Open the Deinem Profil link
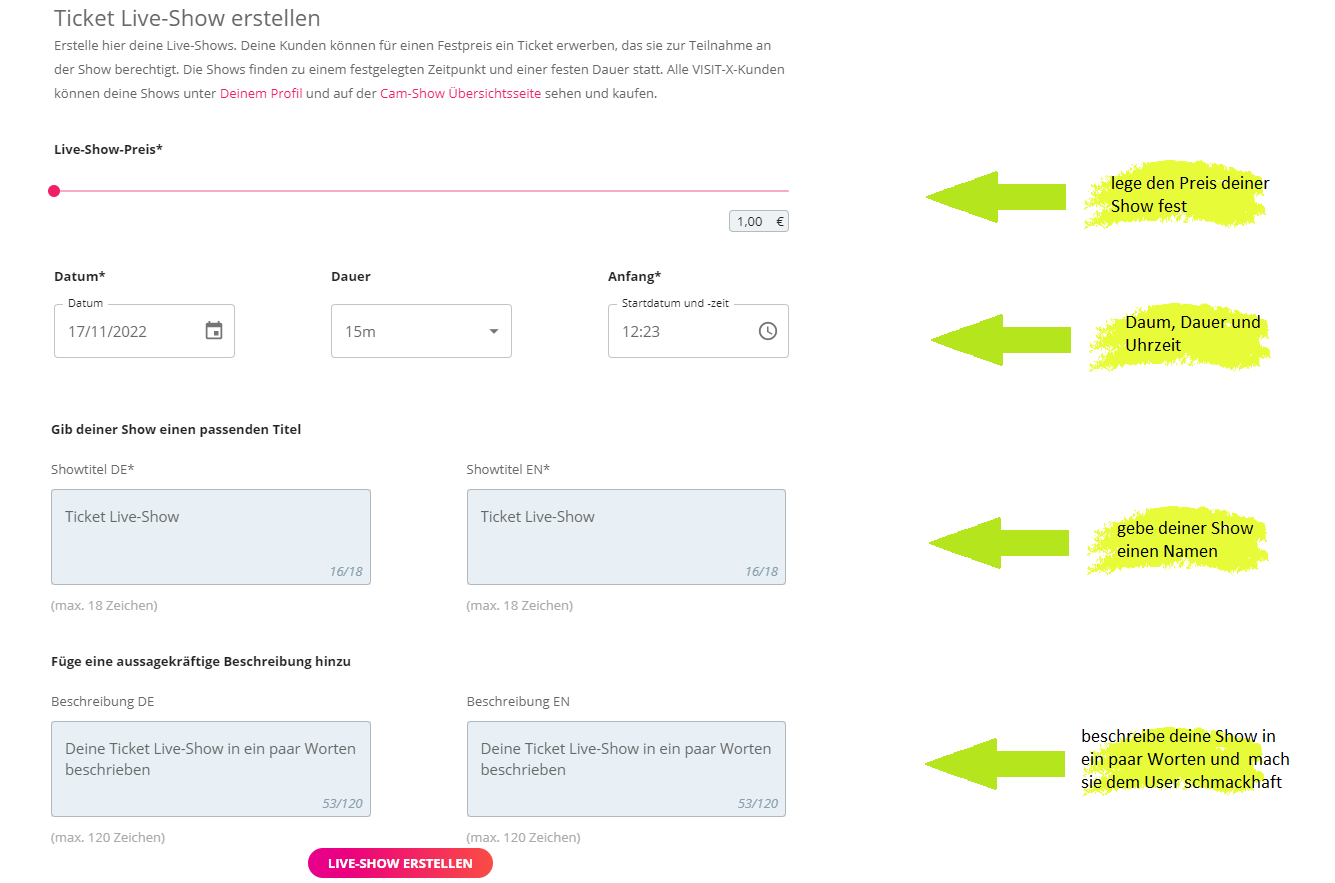 pos(261,94)
